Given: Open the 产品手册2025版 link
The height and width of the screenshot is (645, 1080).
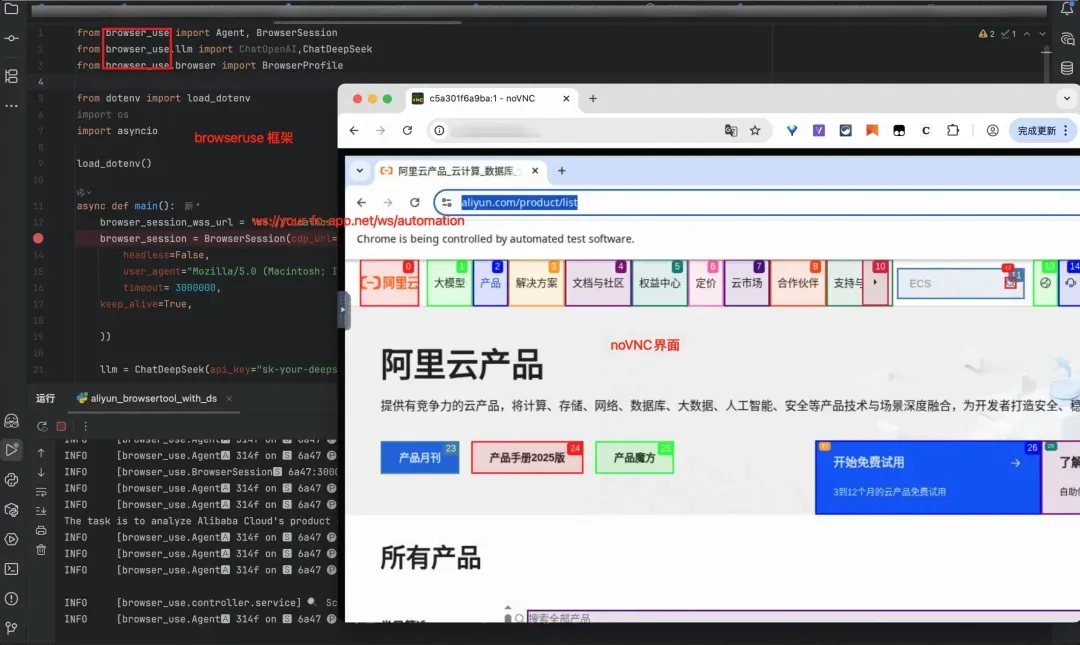Looking at the screenshot, I should (524, 457).
